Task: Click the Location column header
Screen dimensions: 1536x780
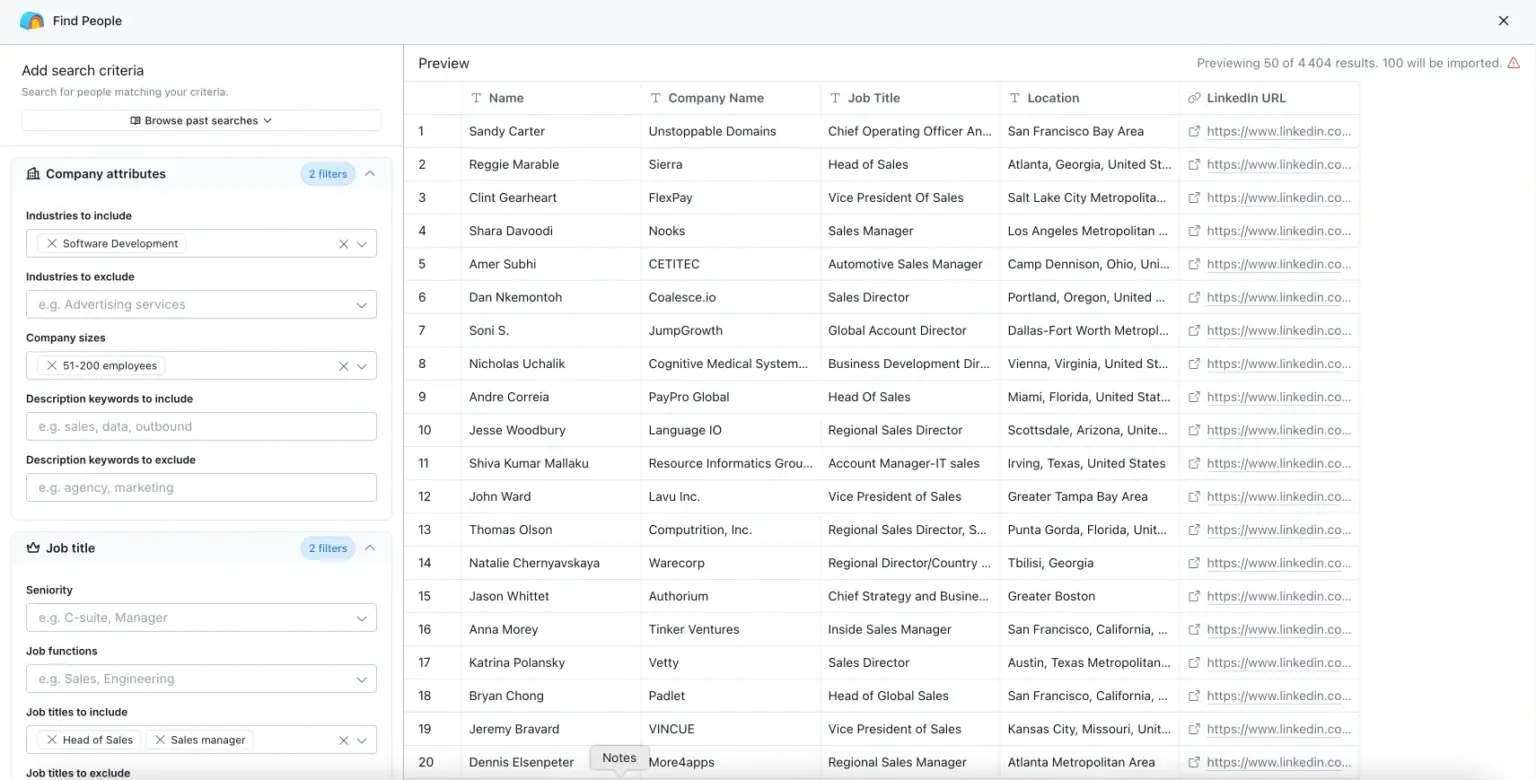Action: coord(1090,98)
